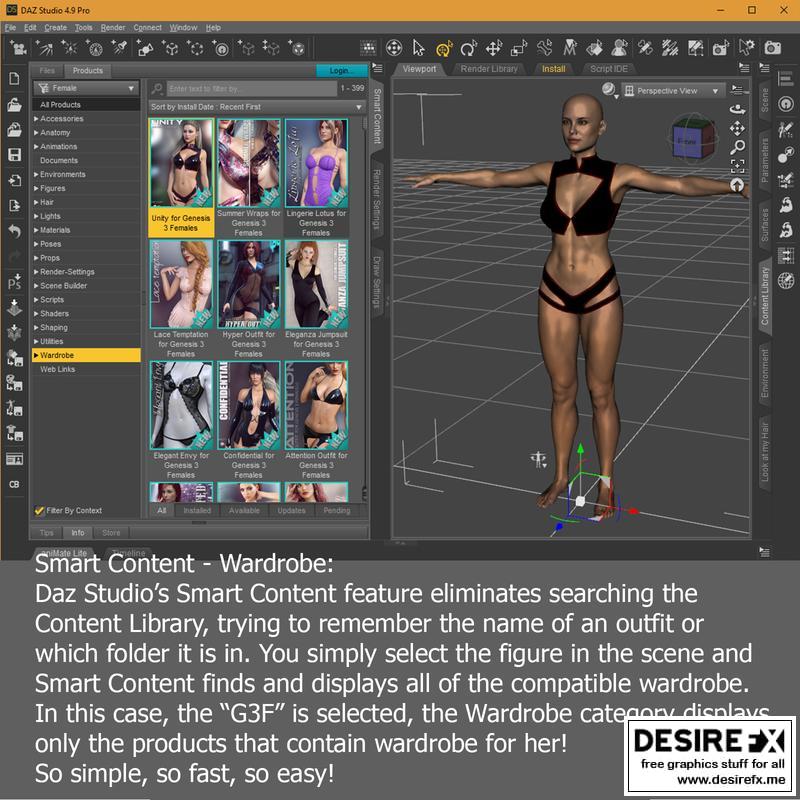Click the cursor-with-gear tool settings icon
The image size is (800, 800).
pos(746,48)
